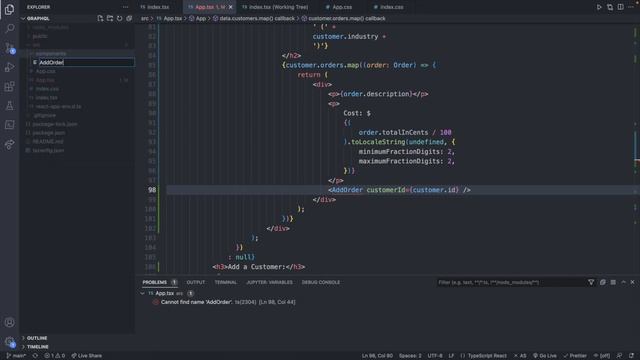The height and width of the screenshot is (360, 640).
Task: Click Ln 98, Col 80 cursor position
Action: click(x=377, y=356)
